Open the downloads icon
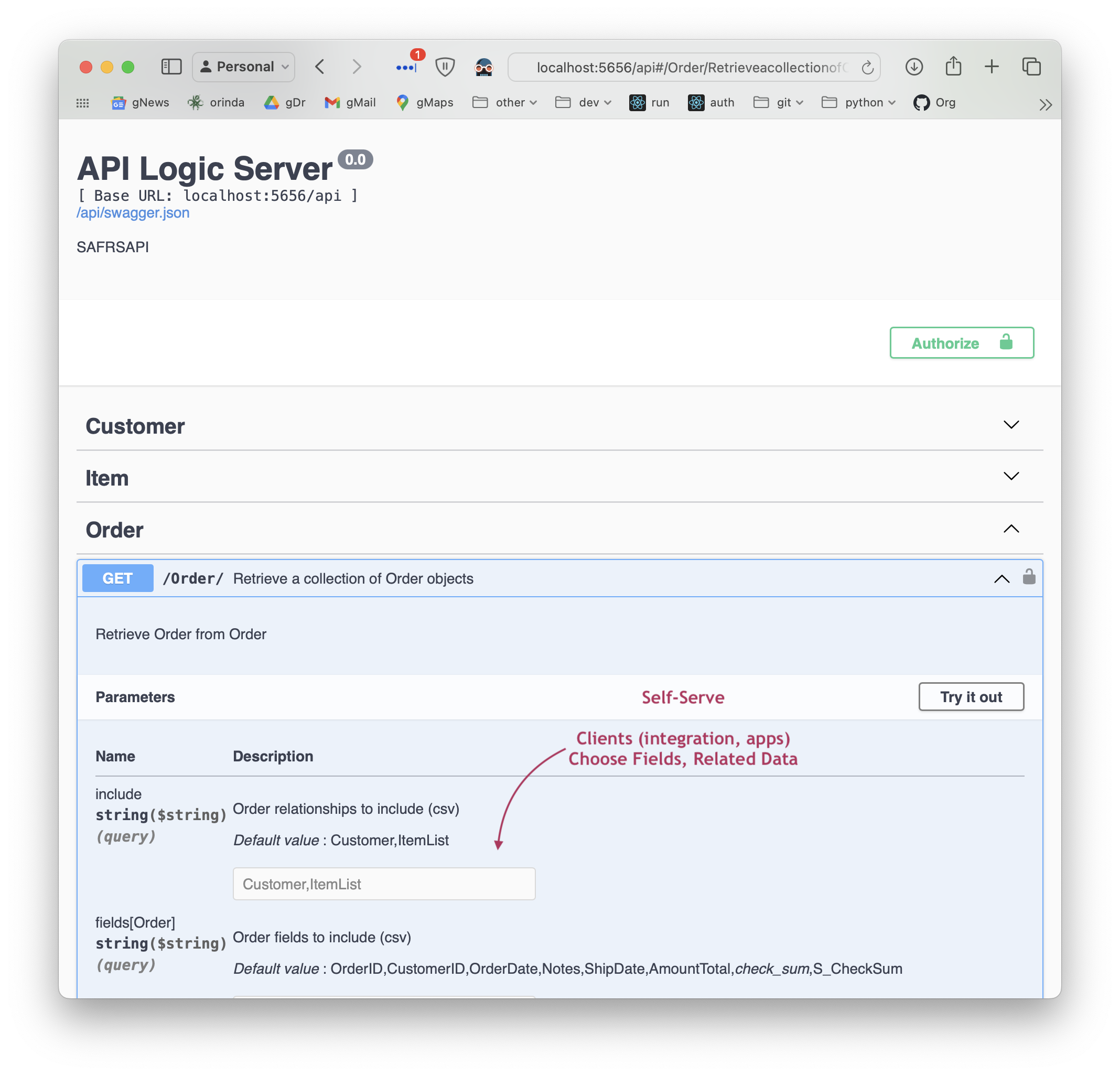 (914, 67)
